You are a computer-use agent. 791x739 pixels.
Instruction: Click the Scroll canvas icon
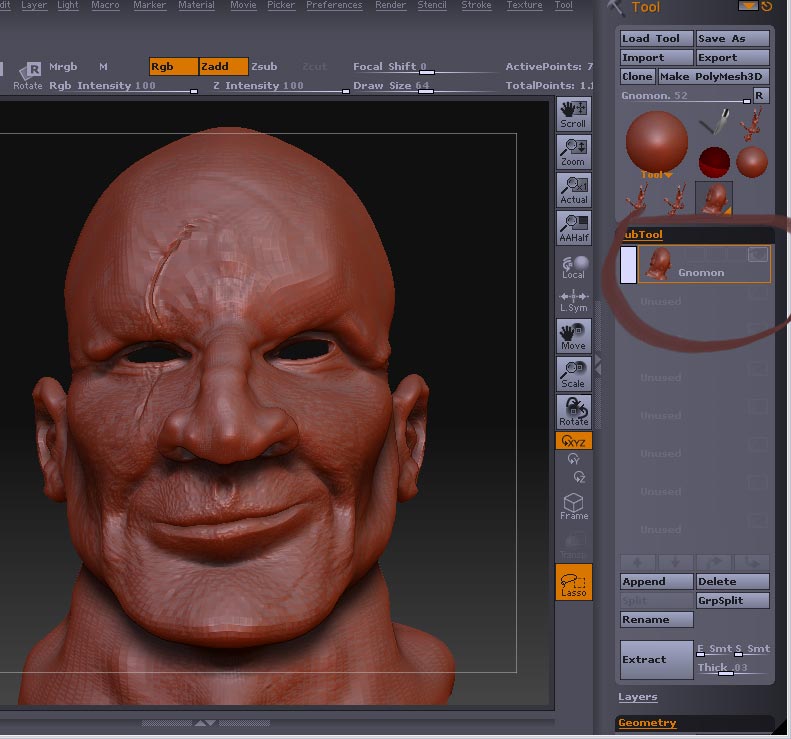point(574,114)
